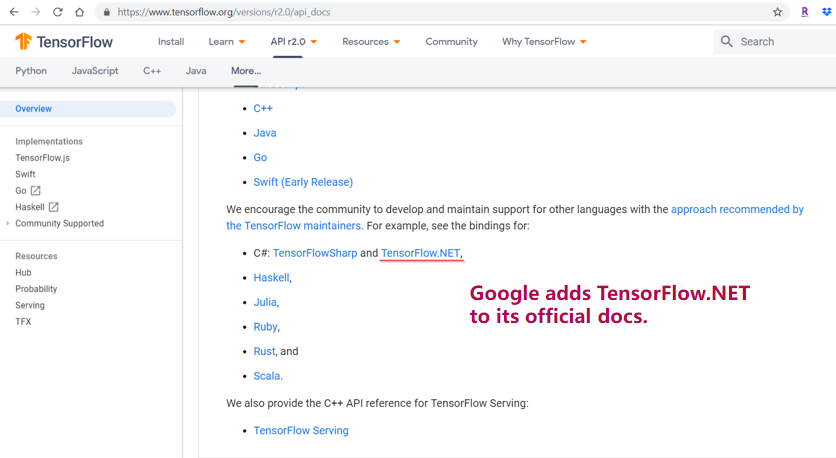The height and width of the screenshot is (458, 836).
Task: Expand the API r2.0 dropdown
Action: point(293,42)
